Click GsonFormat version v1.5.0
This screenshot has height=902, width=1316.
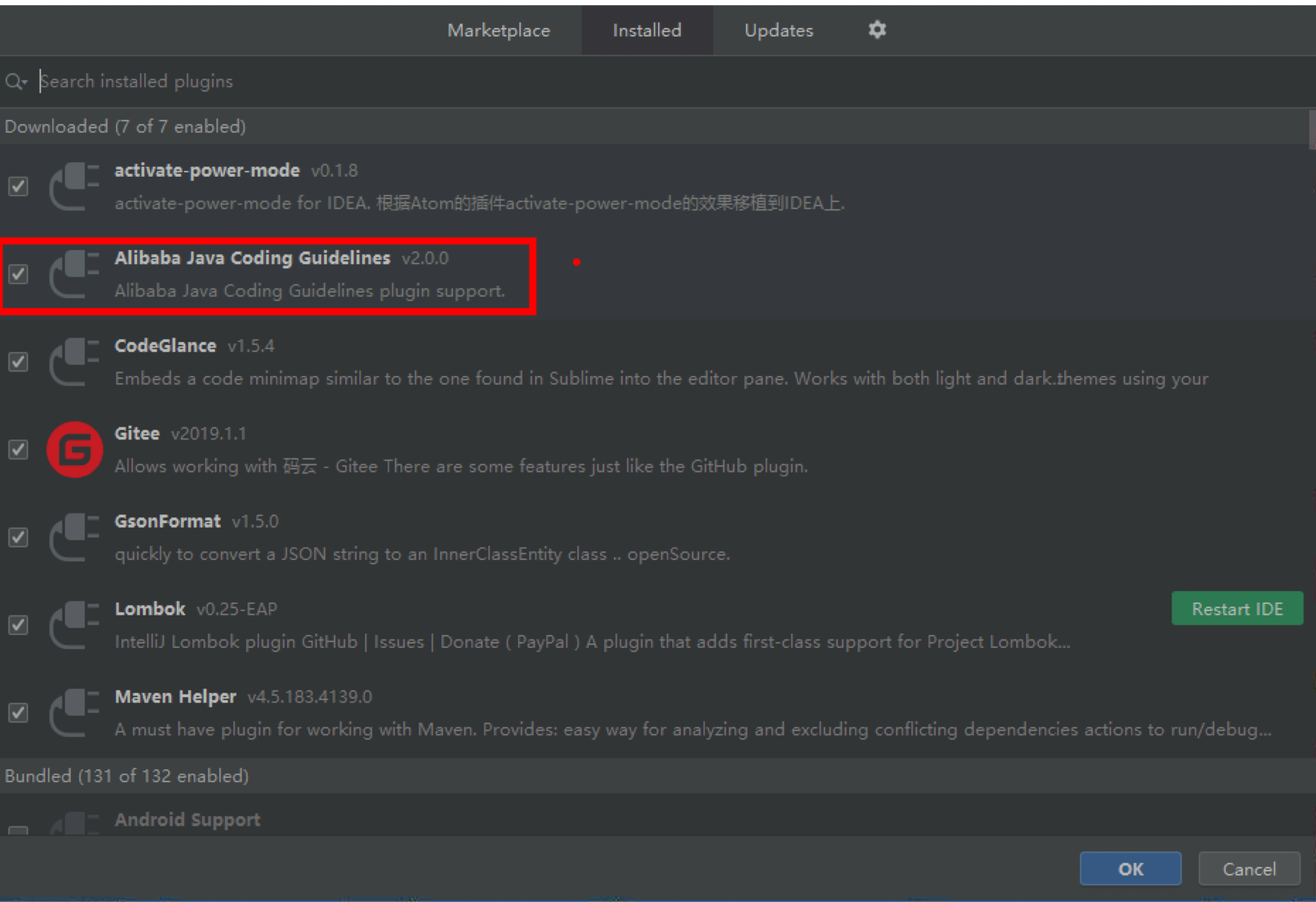[255, 521]
